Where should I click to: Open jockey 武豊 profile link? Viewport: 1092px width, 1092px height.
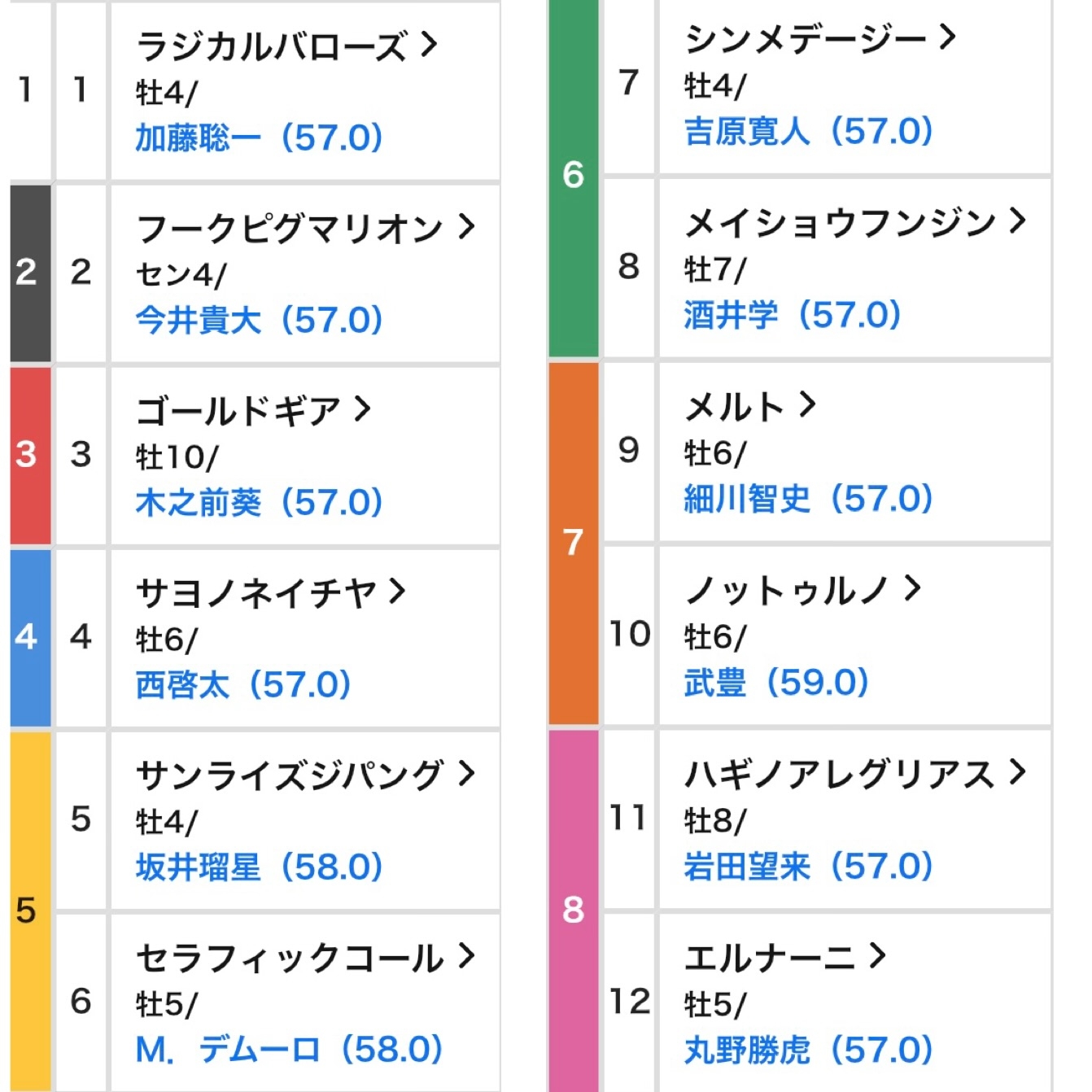[714, 682]
